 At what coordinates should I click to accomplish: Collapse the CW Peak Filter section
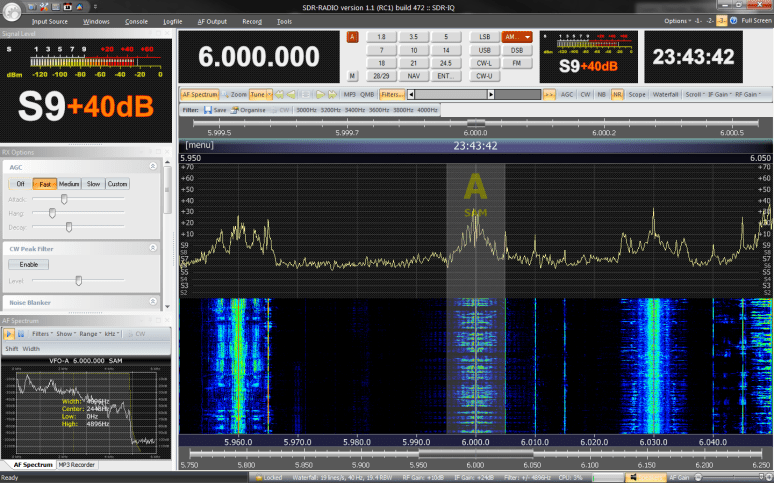(x=152, y=247)
